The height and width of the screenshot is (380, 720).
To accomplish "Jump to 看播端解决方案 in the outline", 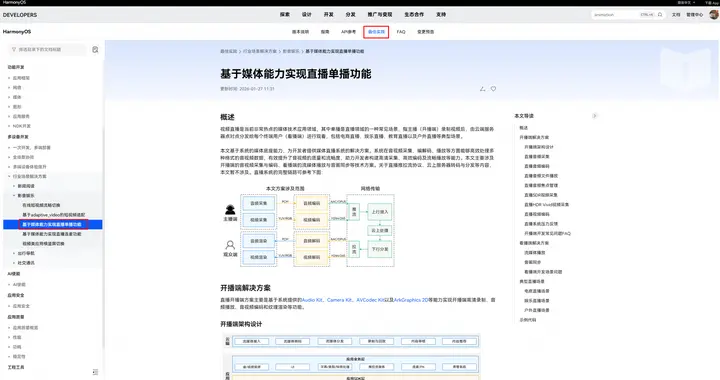I will (534, 243).
